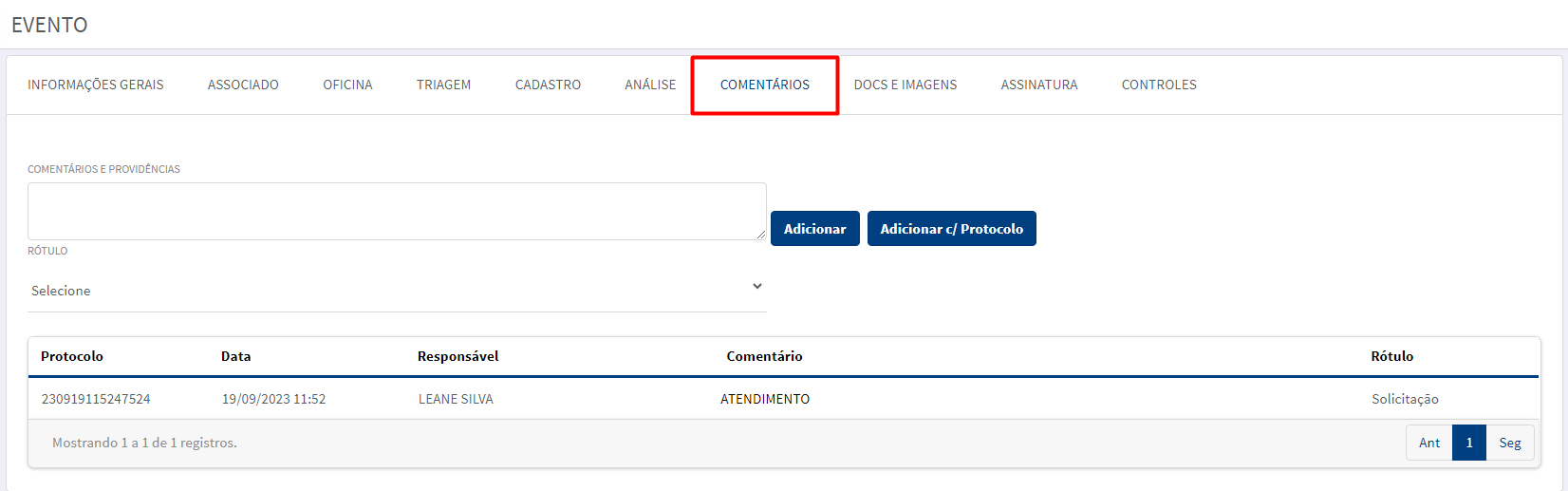The image size is (1568, 491).
Task: Select page 1 in pagination
Action: [1469, 443]
